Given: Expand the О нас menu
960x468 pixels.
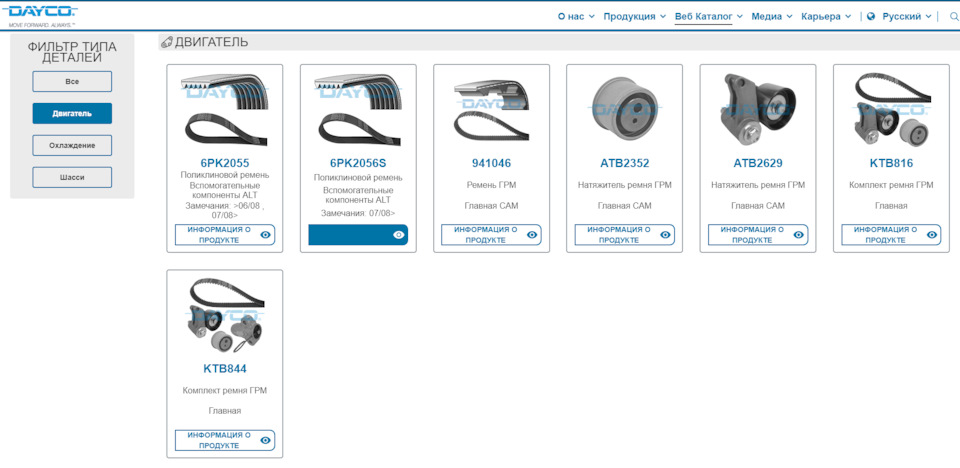Looking at the screenshot, I should 576,17.
